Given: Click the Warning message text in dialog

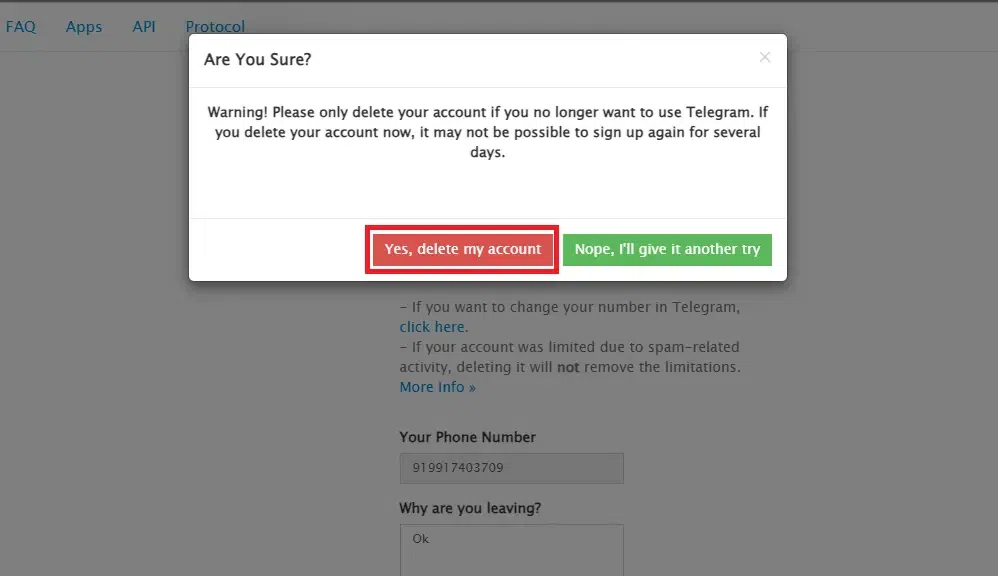Looking at the screenshot, I should tap(487, 113).
